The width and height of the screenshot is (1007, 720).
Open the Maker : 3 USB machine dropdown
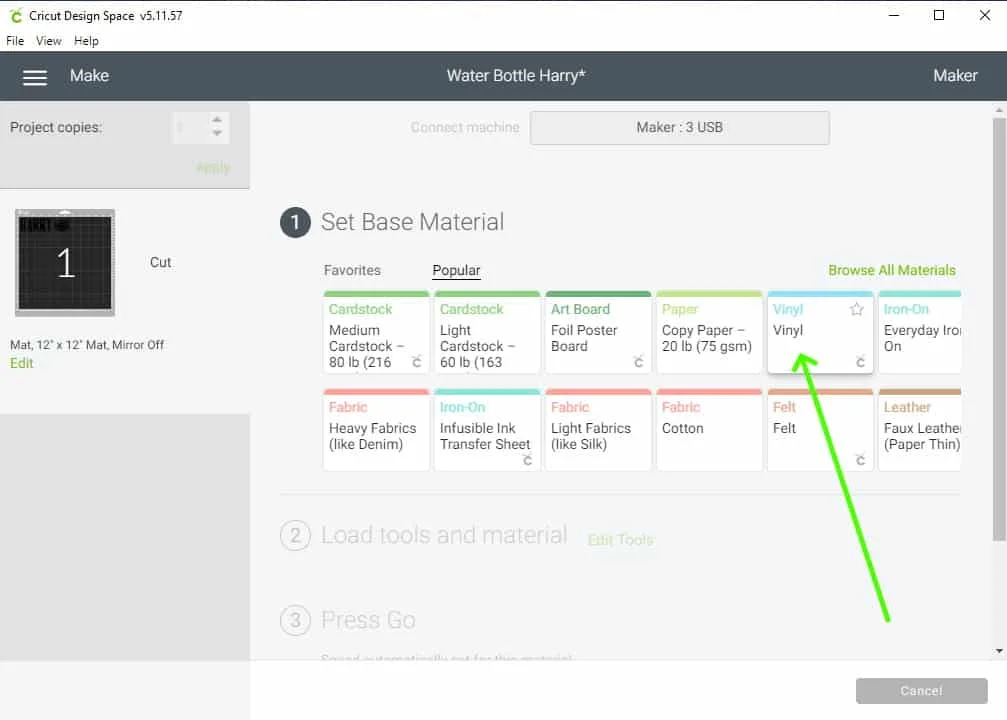click(x=679, y=128)
